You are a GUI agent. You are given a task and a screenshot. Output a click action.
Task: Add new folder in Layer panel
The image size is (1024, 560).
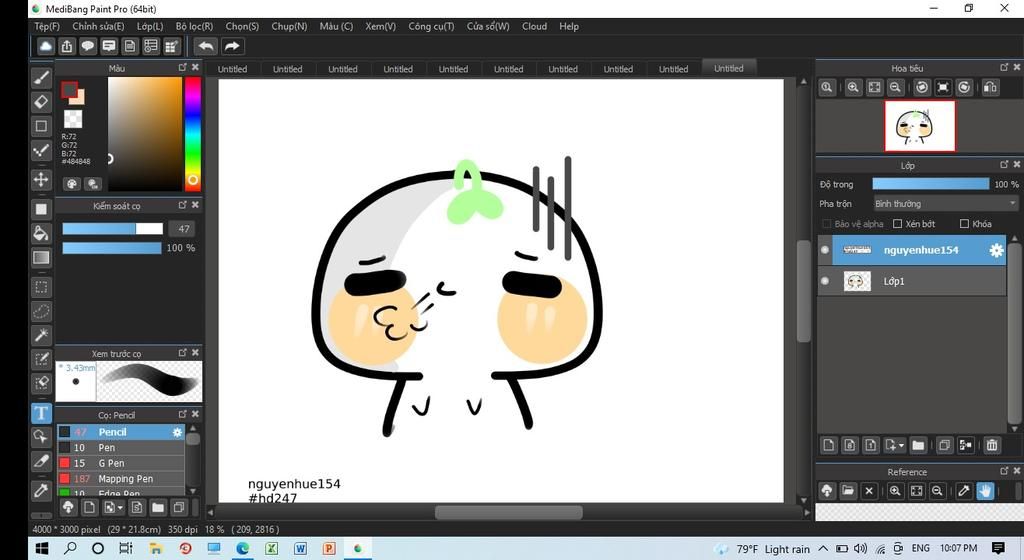point(918,445)
